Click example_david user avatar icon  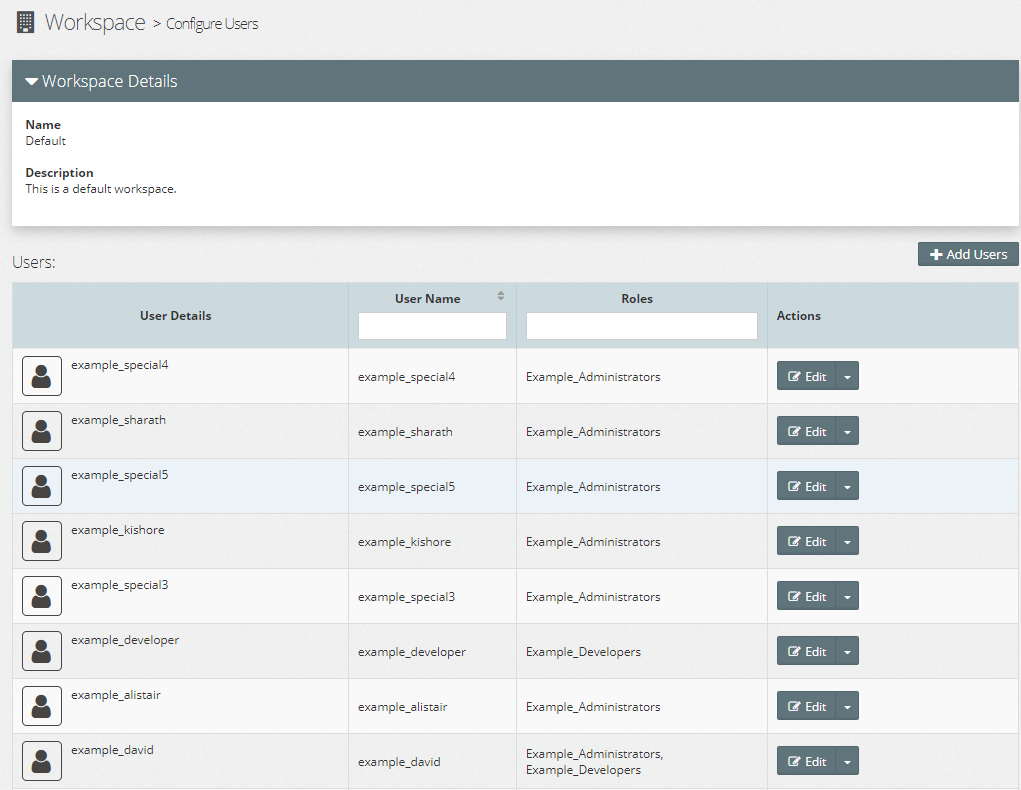click(x=42, y=761)
